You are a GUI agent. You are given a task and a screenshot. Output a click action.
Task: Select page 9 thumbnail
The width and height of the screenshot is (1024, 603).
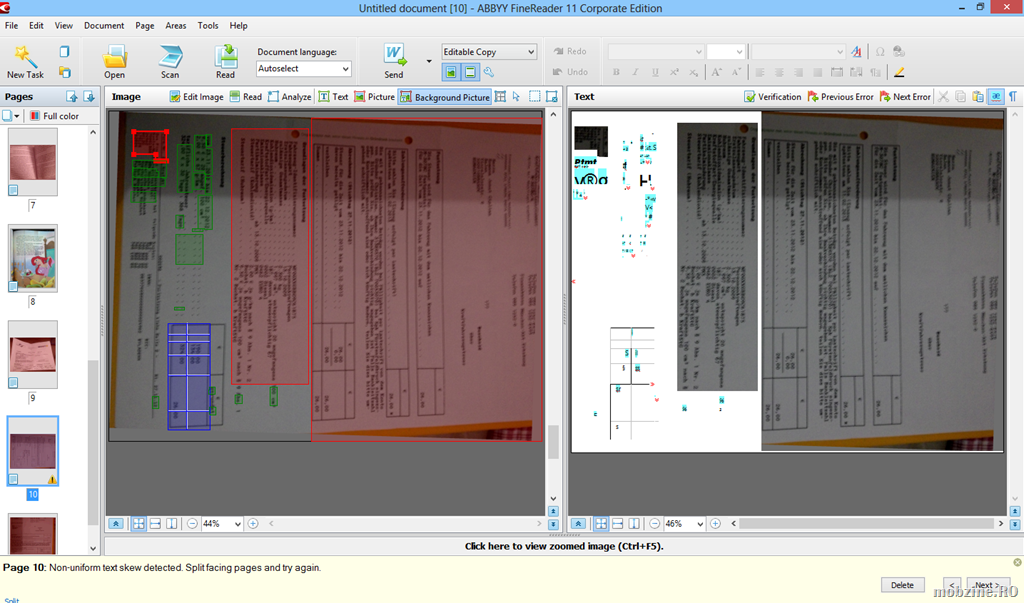point(33,354)
